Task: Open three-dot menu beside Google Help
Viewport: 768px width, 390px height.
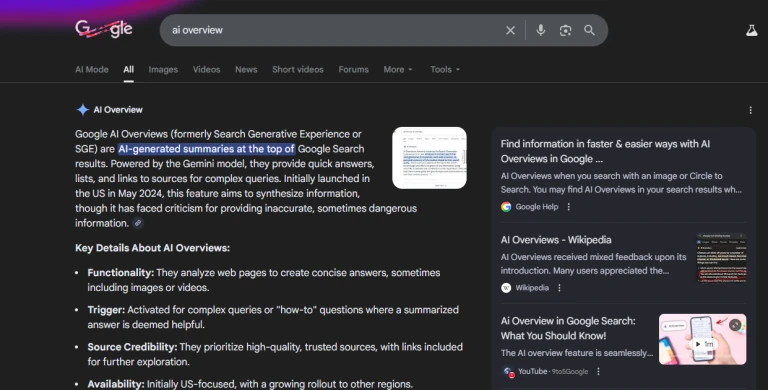Action: coord(569,207)
